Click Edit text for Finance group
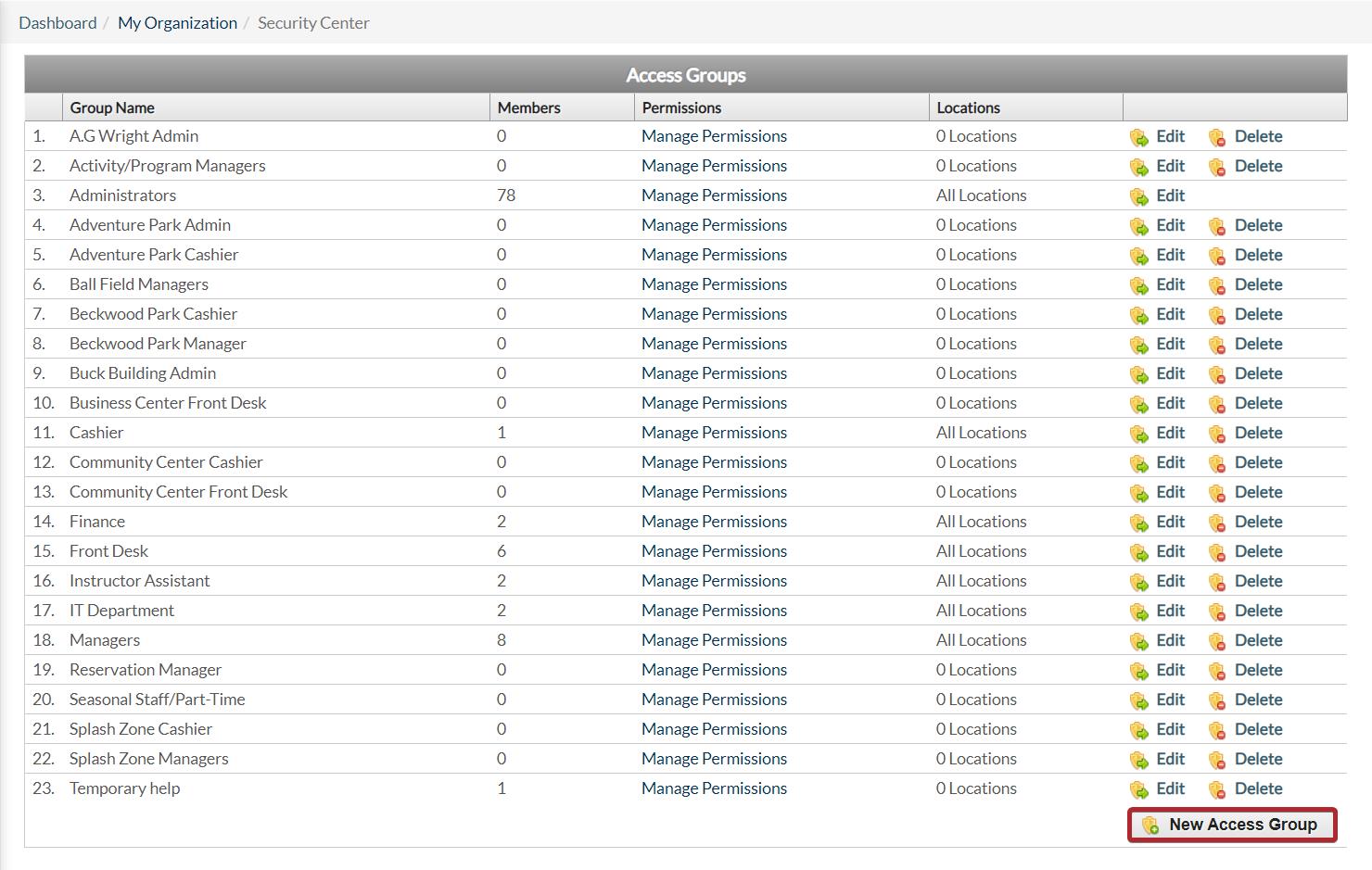Viewport: 1372px width, 870px height. [1170, 522]
